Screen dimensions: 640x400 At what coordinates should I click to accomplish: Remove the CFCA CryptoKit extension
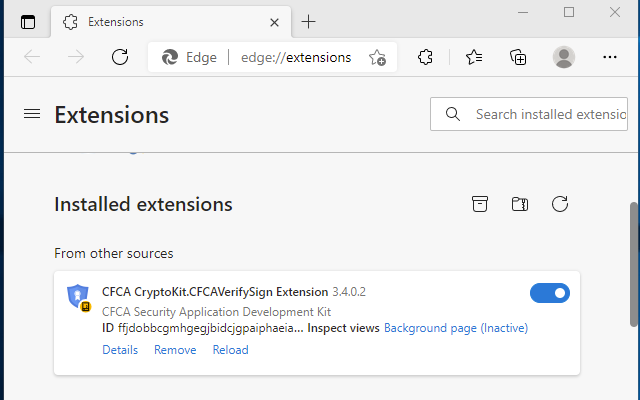pyautogui.click(x=175, y=350)
